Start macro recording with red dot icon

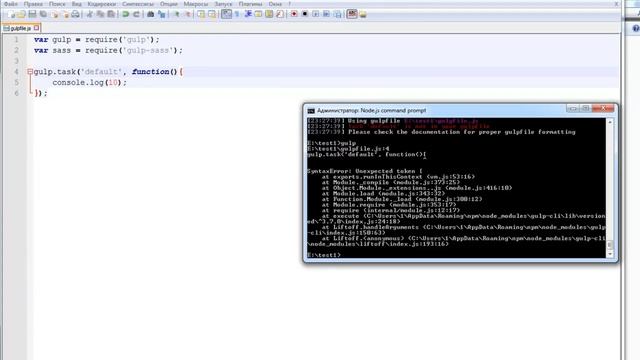point(294,14)
